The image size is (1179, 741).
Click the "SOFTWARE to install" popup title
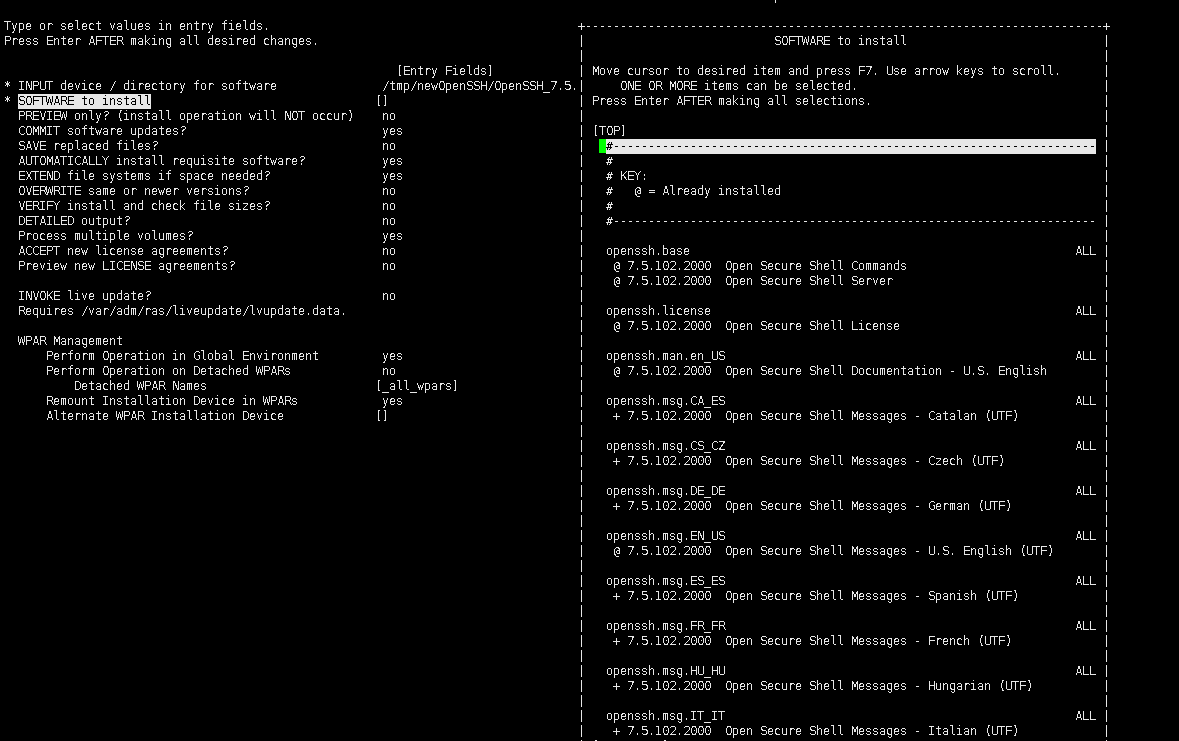(x=840, y=41)
